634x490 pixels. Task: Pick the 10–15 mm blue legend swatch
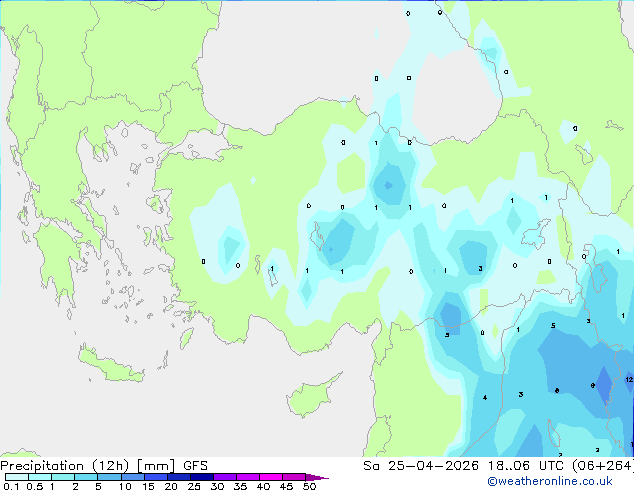point(132,477)
